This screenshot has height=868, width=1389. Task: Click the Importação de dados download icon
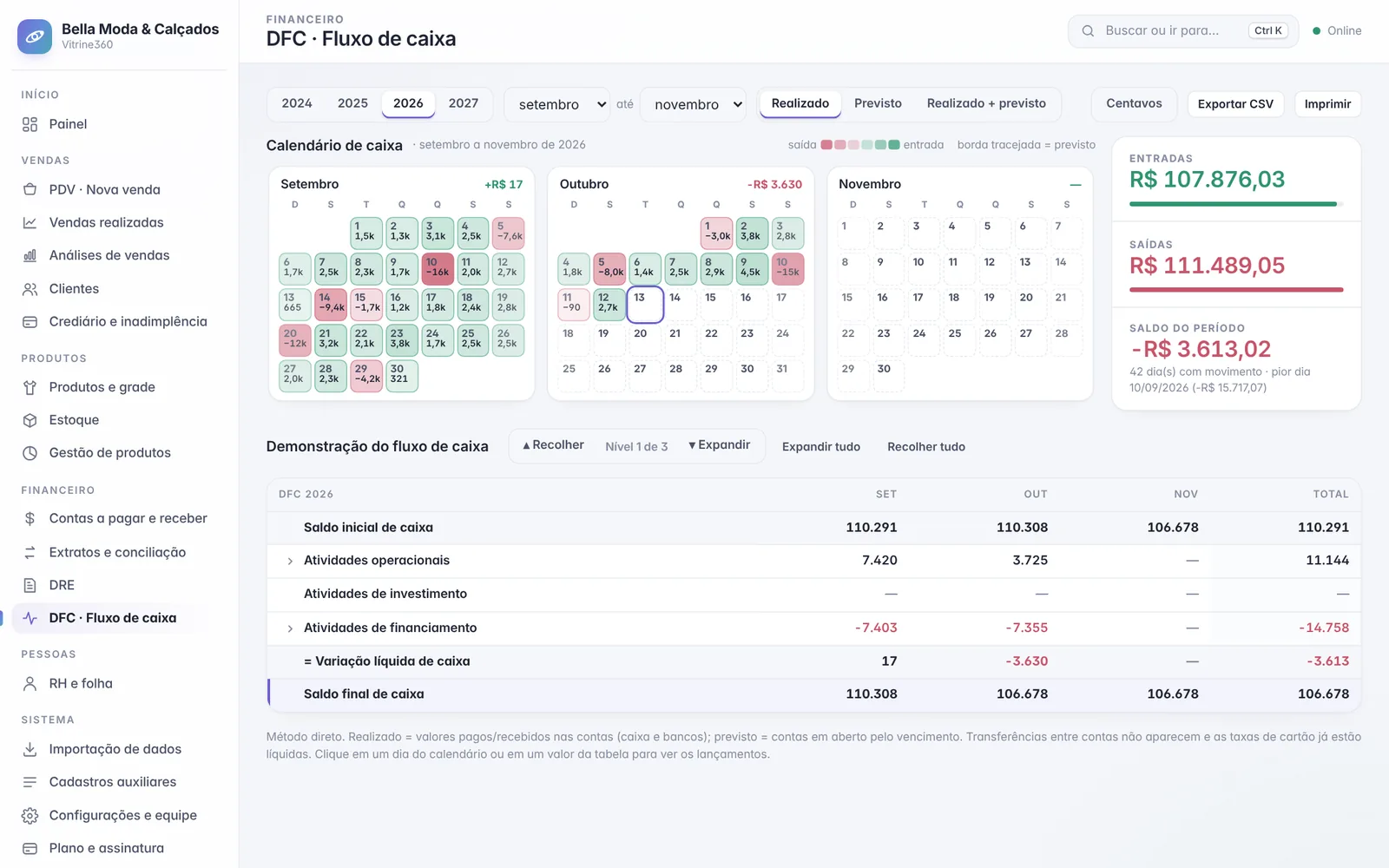pos(30,749)
